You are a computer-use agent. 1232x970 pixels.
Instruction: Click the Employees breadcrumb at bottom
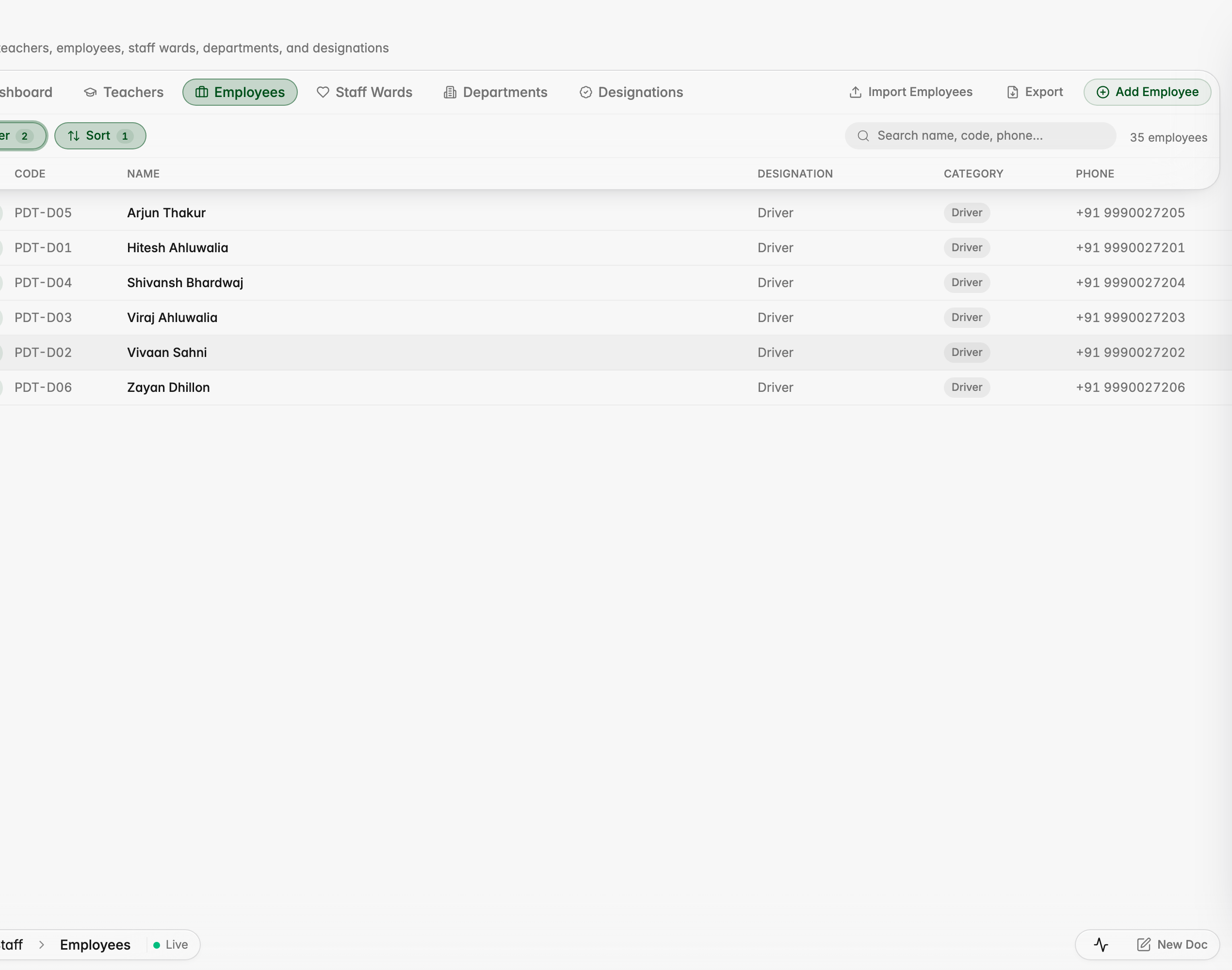coord(96,944)
